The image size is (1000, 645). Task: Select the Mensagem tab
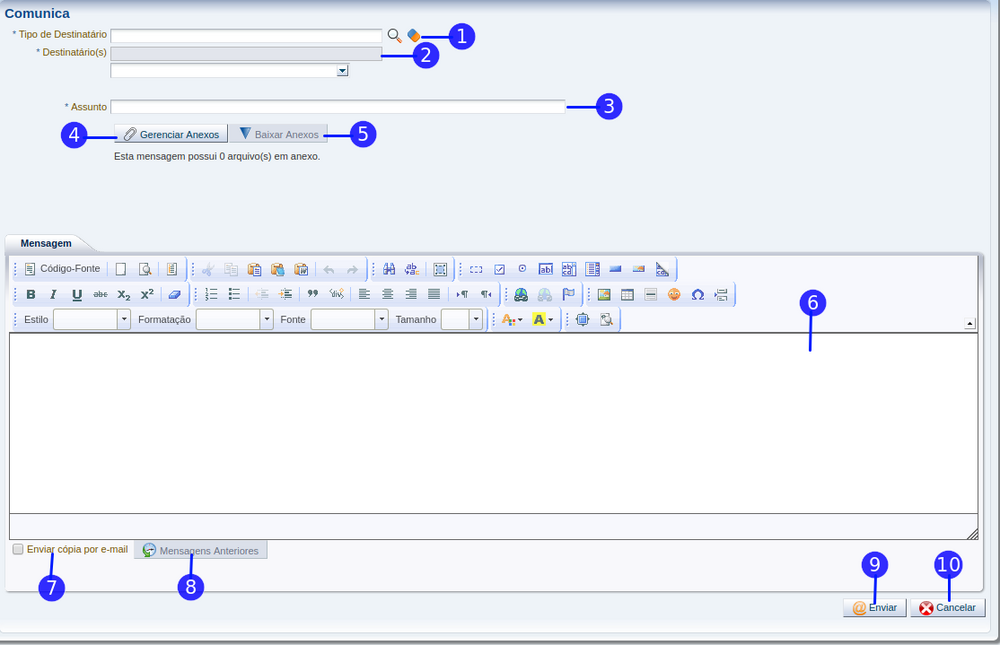tap(46, 243)
